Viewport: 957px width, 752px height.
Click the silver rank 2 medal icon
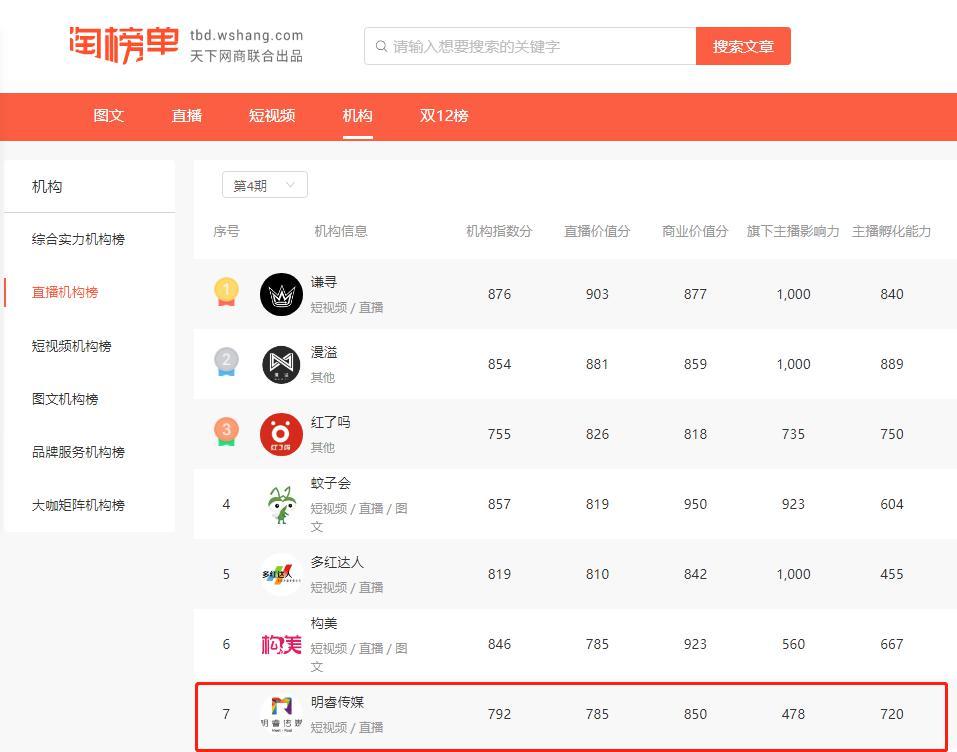point(226,362)
